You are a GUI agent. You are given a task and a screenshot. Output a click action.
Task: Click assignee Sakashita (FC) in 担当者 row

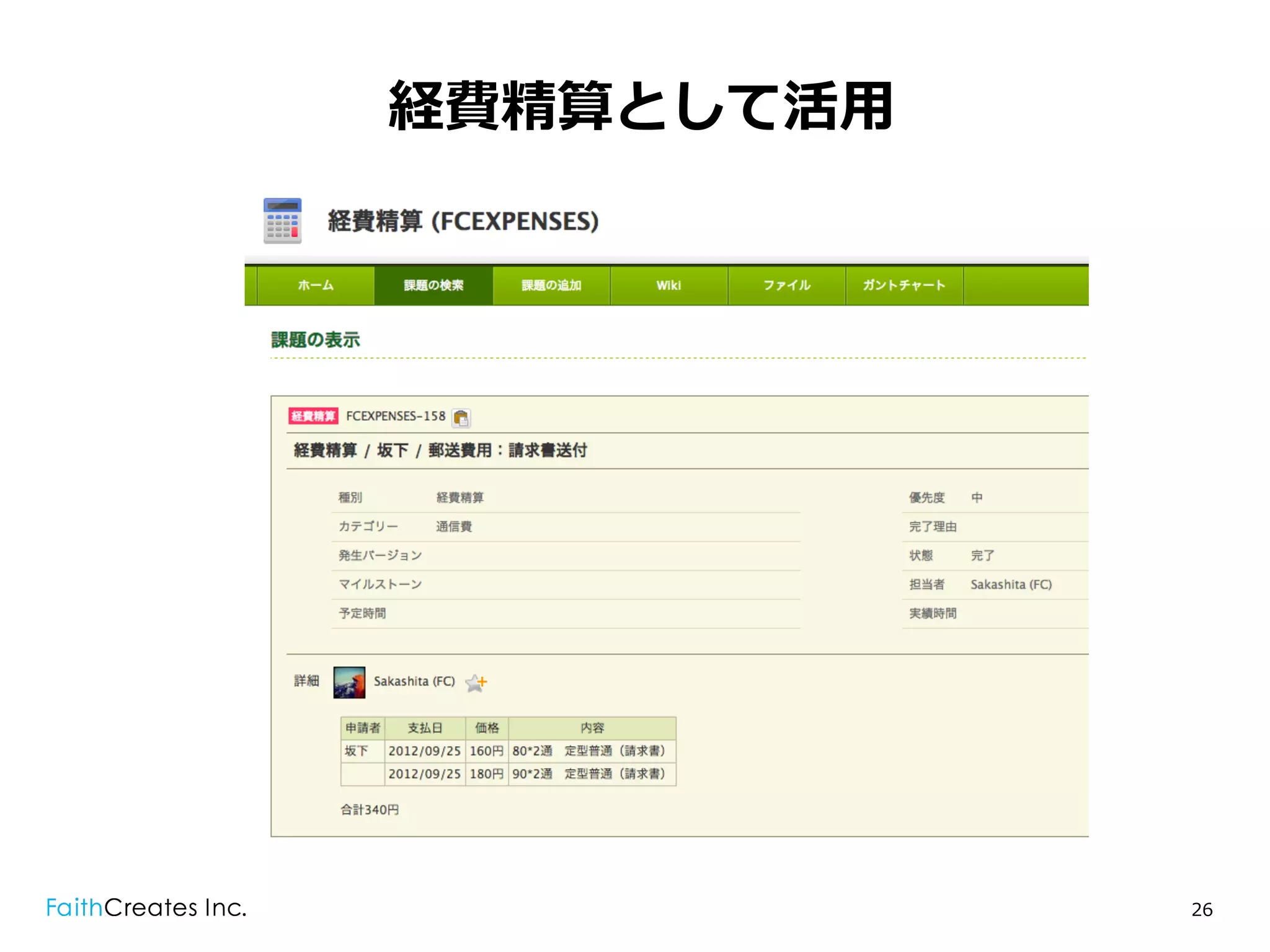pyautogui.click(x=1011, y=584)
